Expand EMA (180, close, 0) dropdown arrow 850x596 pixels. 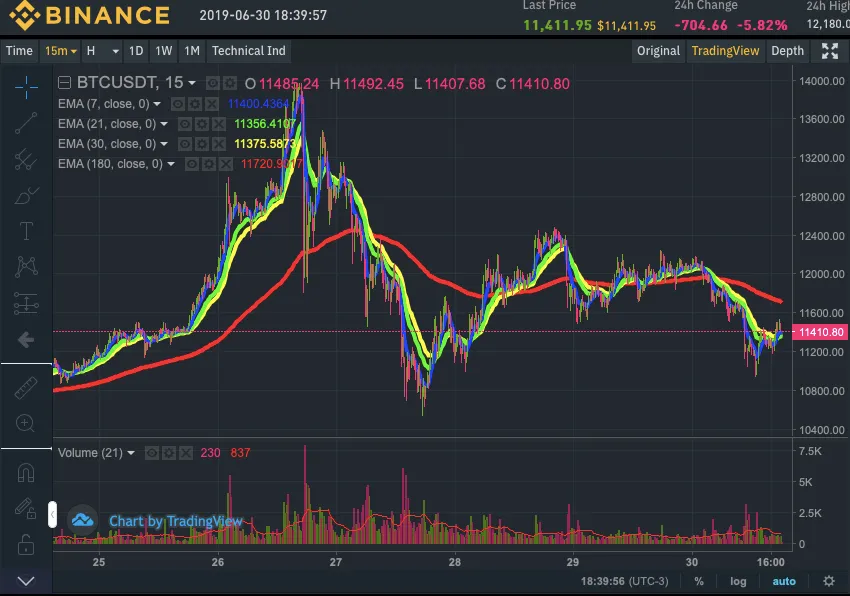[x=171, y=164]
